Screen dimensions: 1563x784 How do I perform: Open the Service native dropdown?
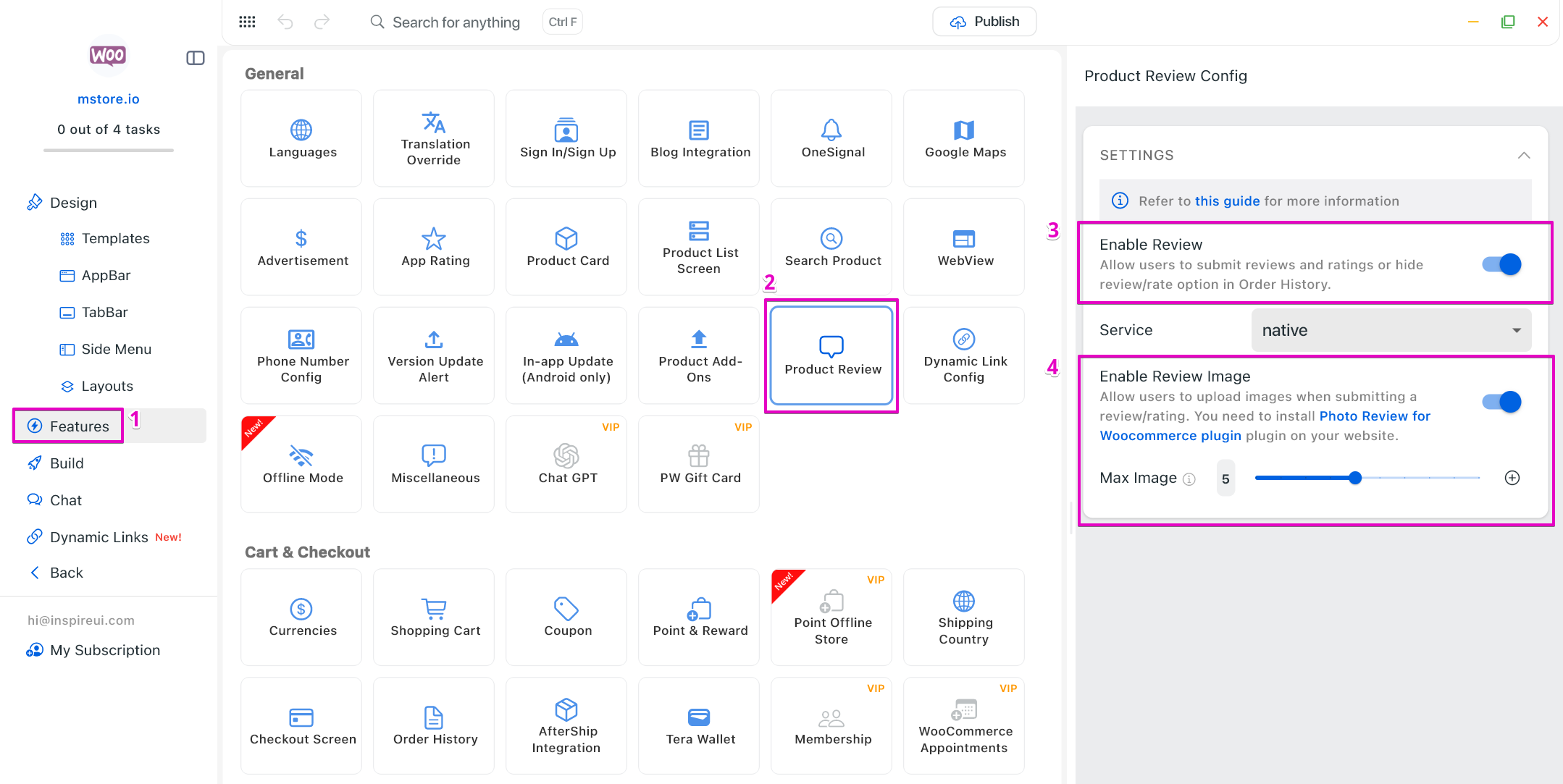pyautogui.click(x=1391, y=330)
